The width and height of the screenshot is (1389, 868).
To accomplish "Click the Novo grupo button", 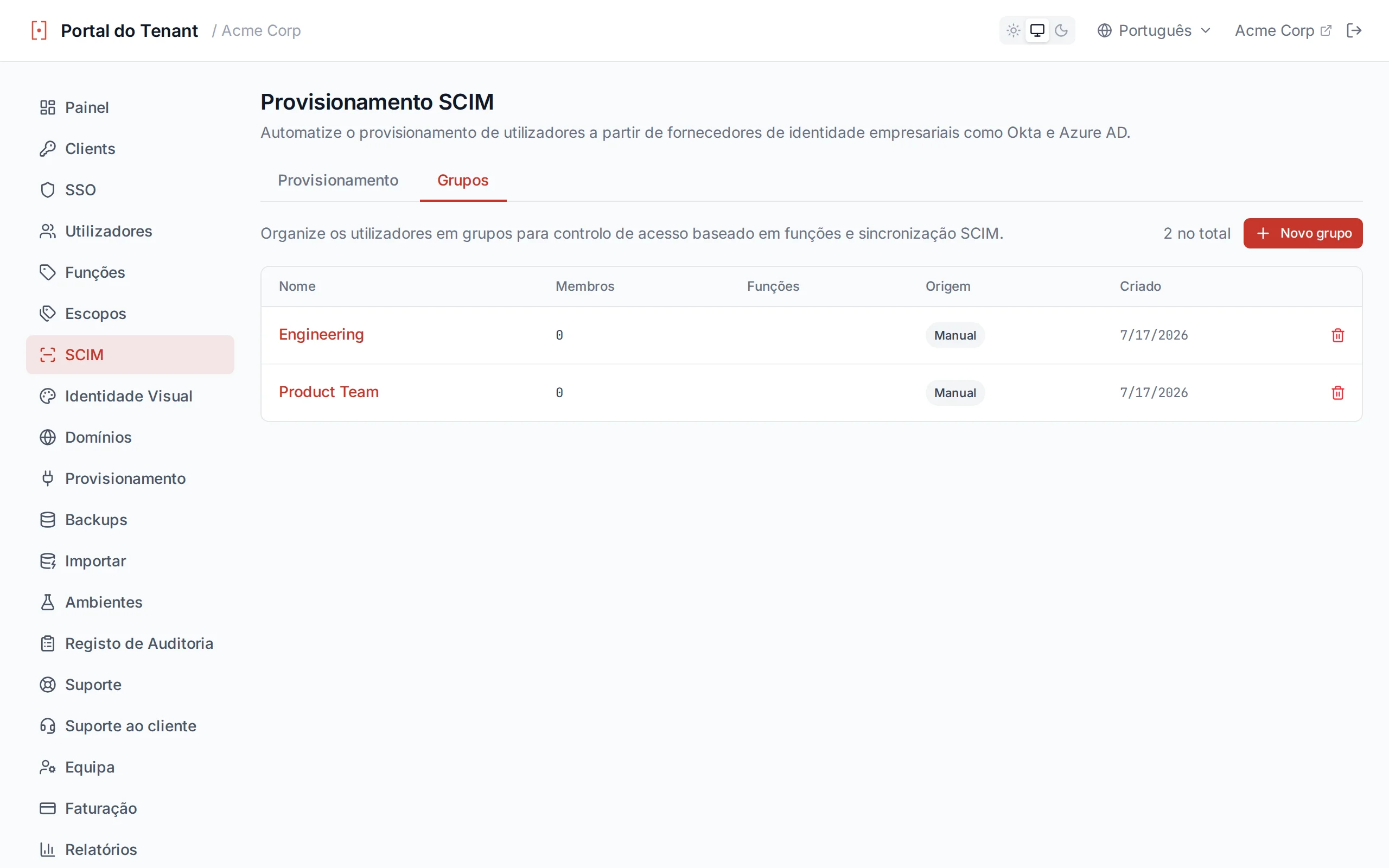I will tap(1303, 233).
